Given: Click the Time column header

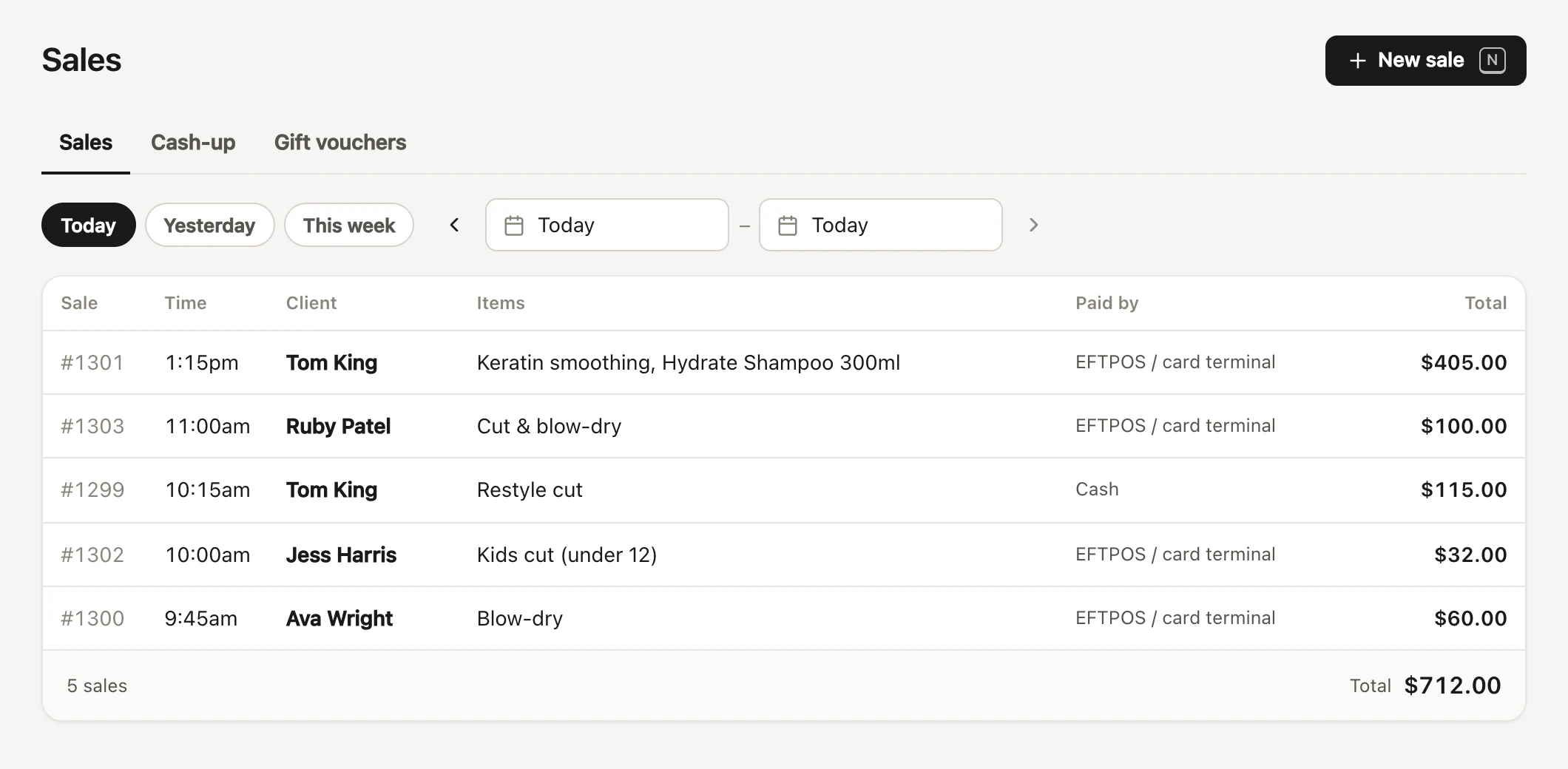Looking at the screenshot, I should [186, 303].
